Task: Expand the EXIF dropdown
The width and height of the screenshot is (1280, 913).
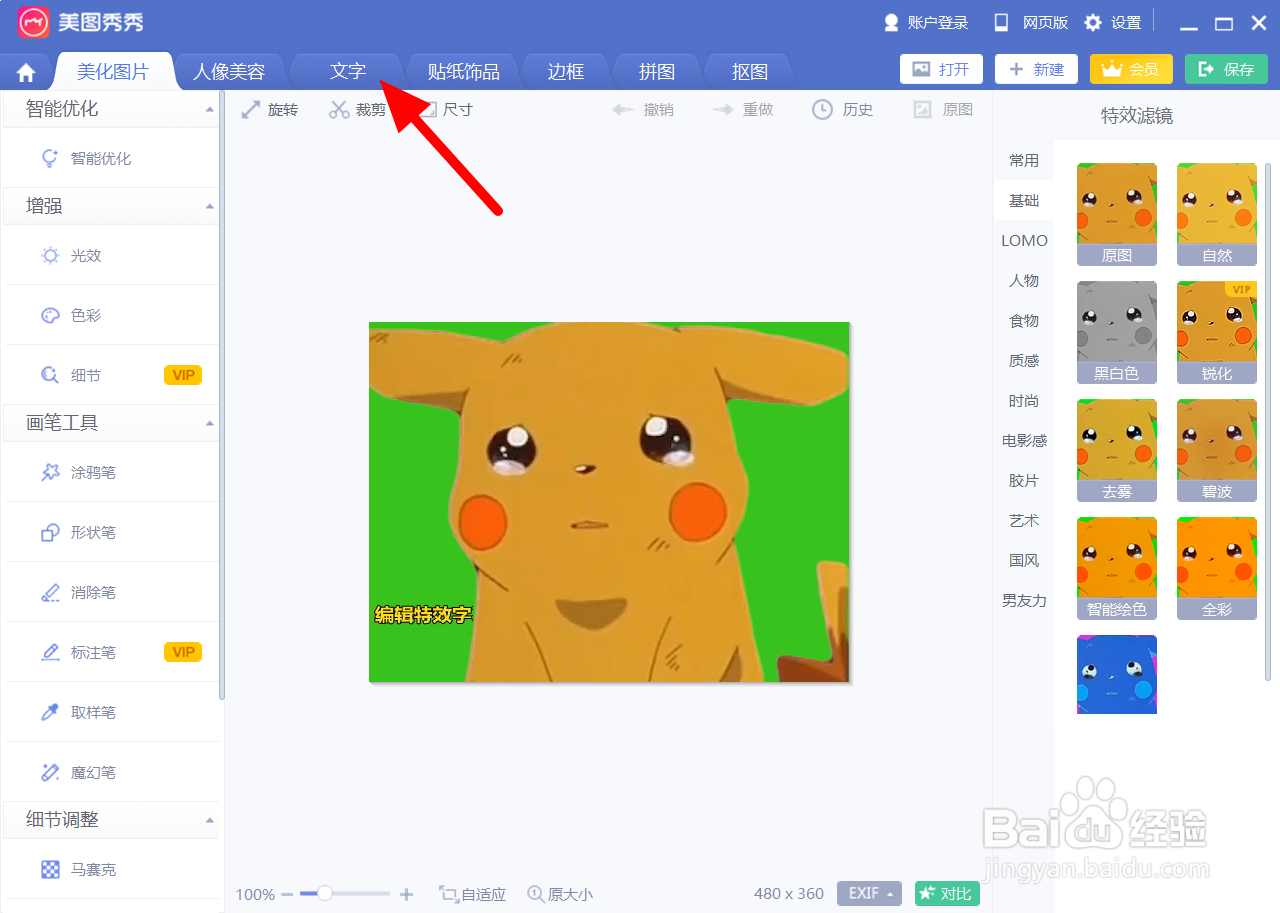Action: point(869,893)
